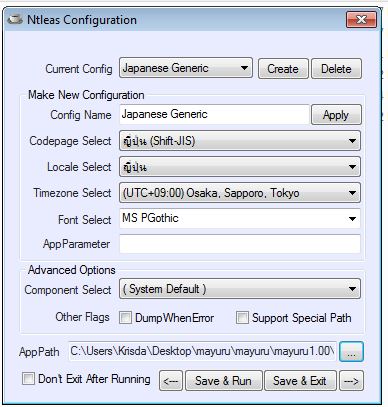Click the Other Flags label
This screenshot has height=407, width=388.
[82, 317]
